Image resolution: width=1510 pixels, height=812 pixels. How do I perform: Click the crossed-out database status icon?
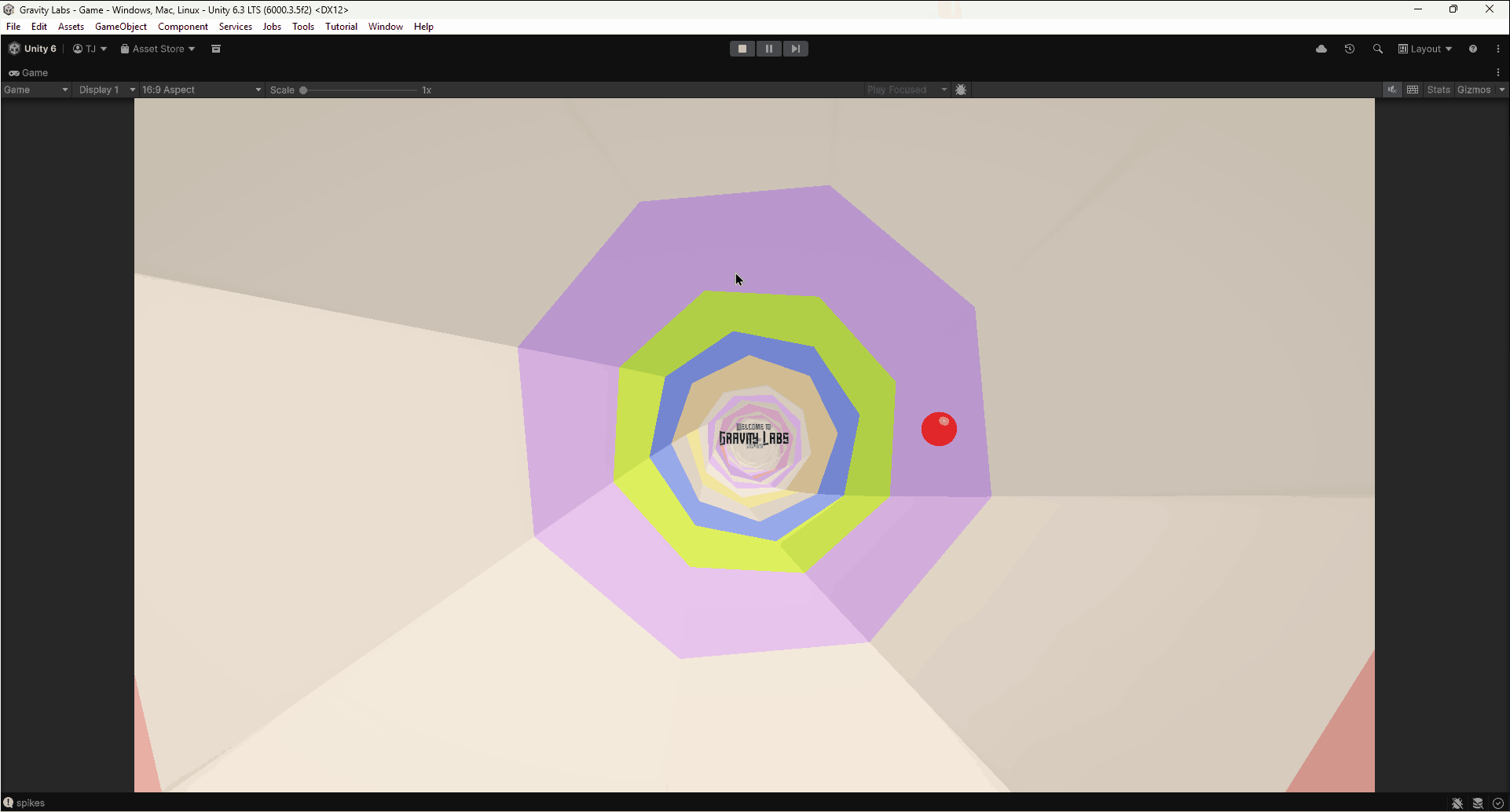point(1478,803)
